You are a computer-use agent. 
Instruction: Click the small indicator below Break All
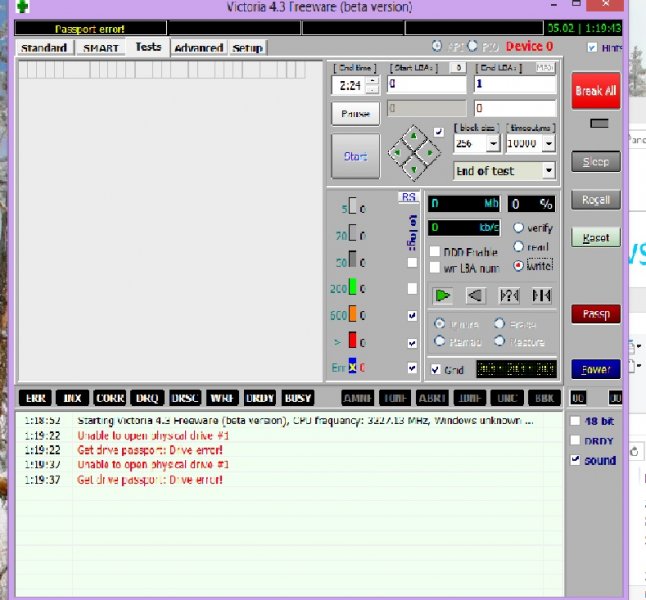coord(599,123)
